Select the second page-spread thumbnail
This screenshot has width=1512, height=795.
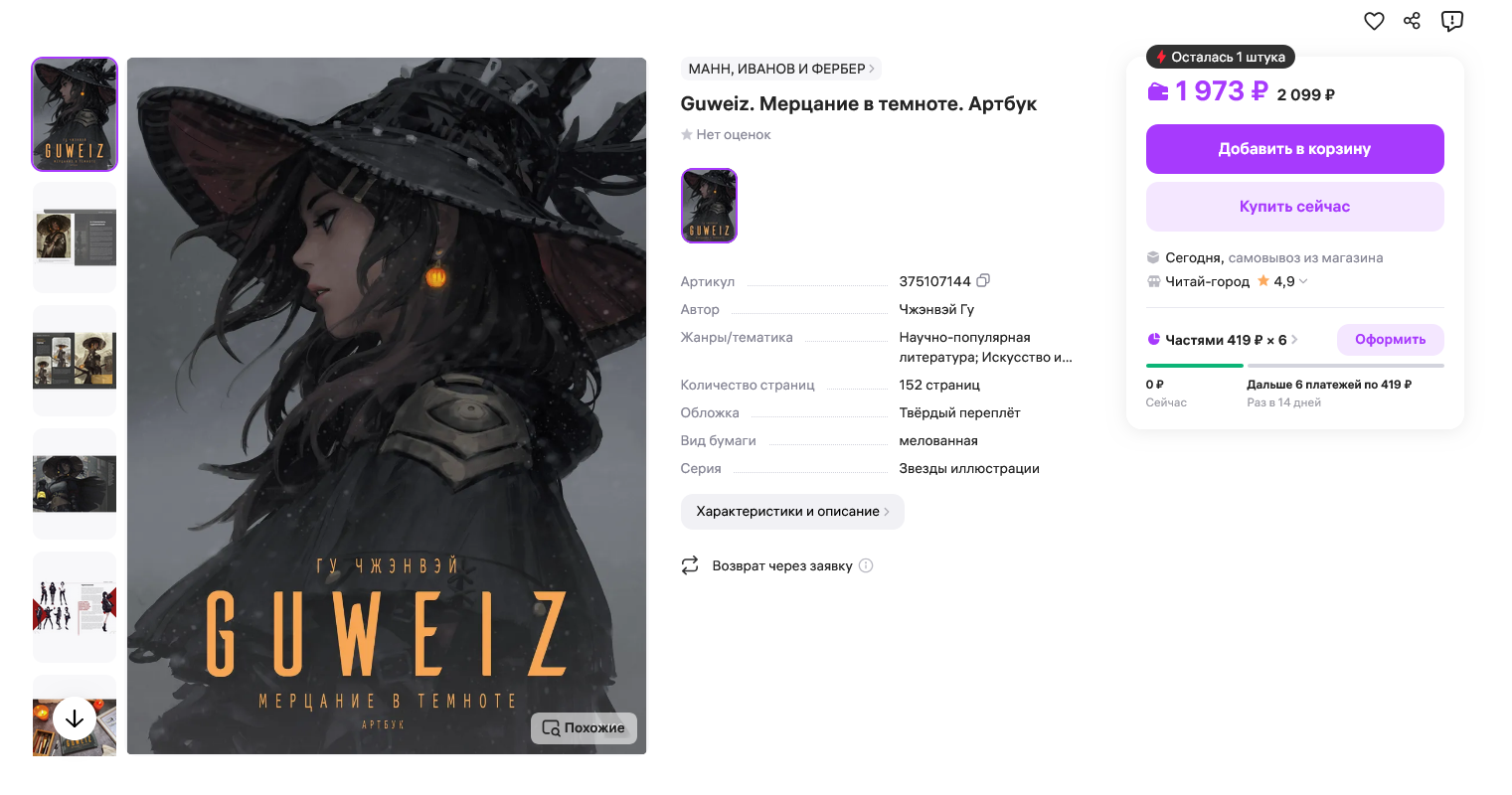pos(75,361)
